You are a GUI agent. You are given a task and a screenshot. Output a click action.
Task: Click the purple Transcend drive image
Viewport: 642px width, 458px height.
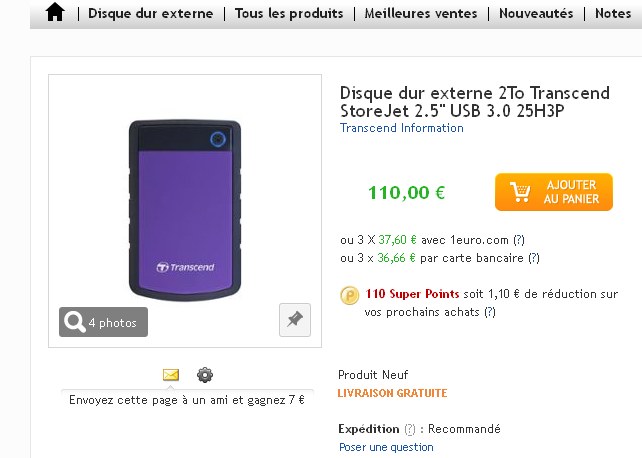click(184, 209)
